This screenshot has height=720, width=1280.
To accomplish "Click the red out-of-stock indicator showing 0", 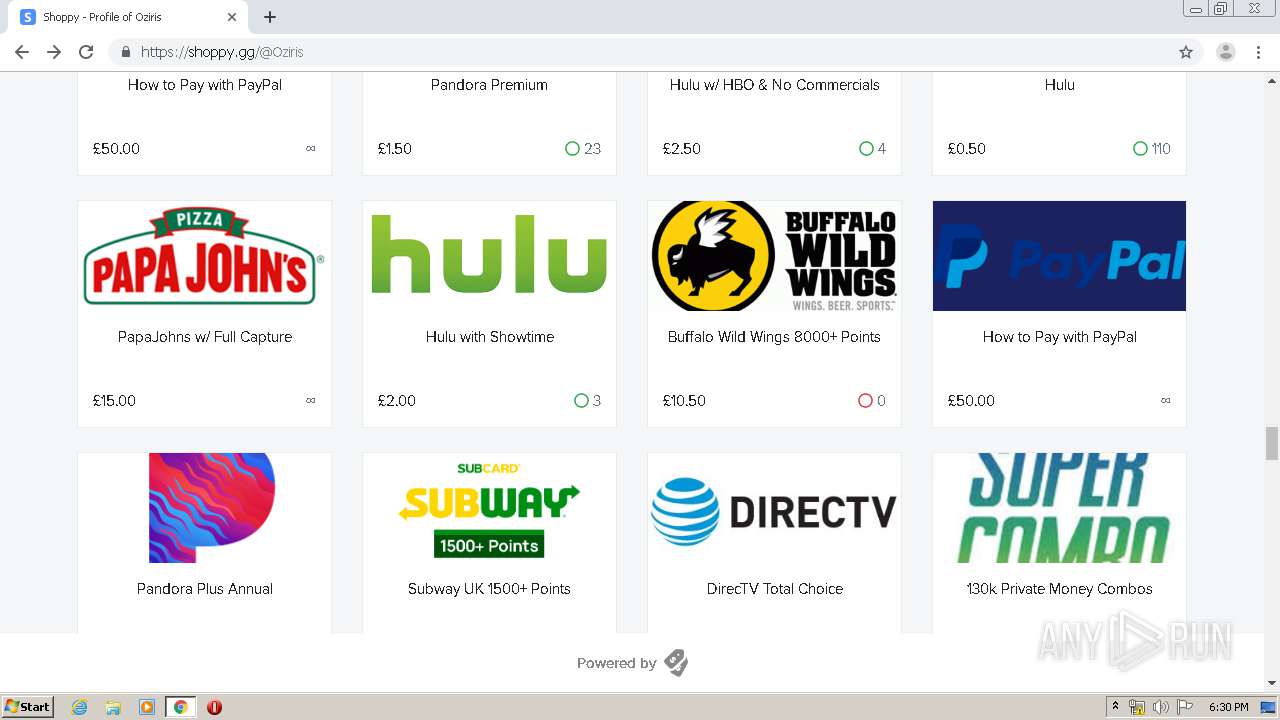I will 872,401.
